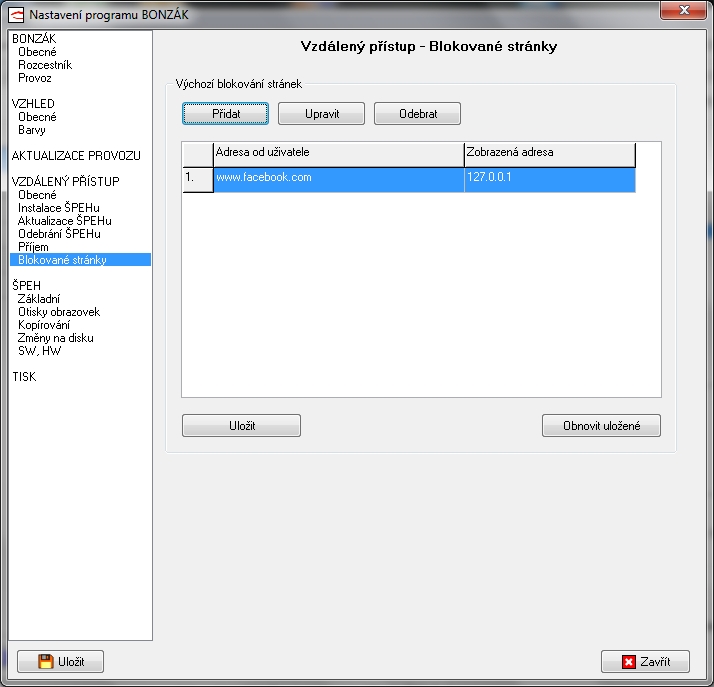The height and width of the screenshot is (687, 714).
Task: Open Provoz settings
Action: tap(35, 78)
